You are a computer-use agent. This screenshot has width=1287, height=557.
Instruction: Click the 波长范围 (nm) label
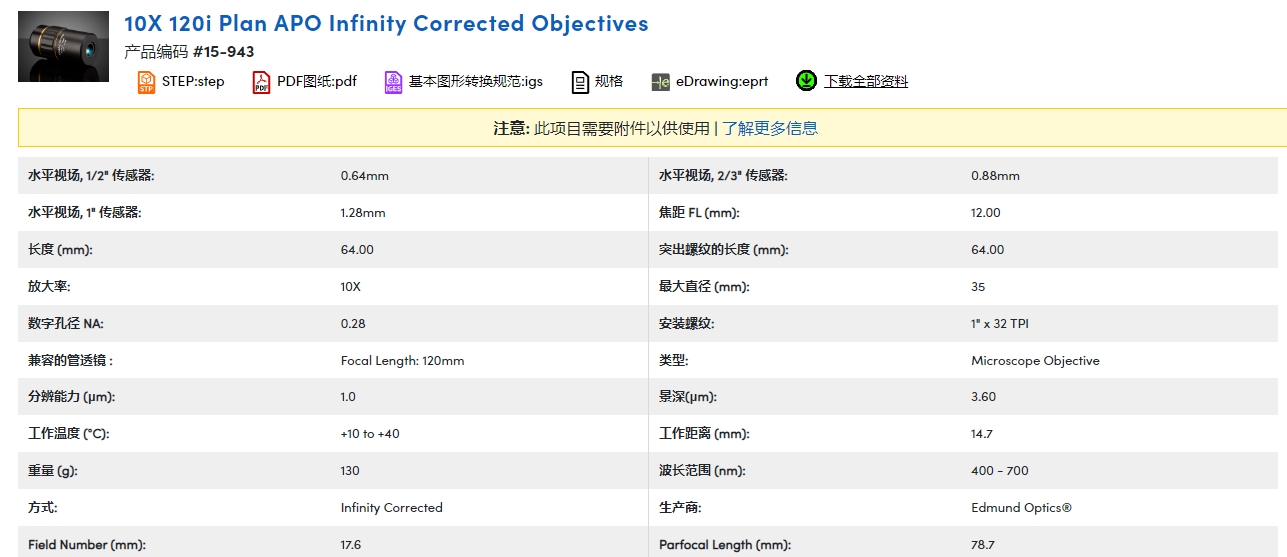703,471
